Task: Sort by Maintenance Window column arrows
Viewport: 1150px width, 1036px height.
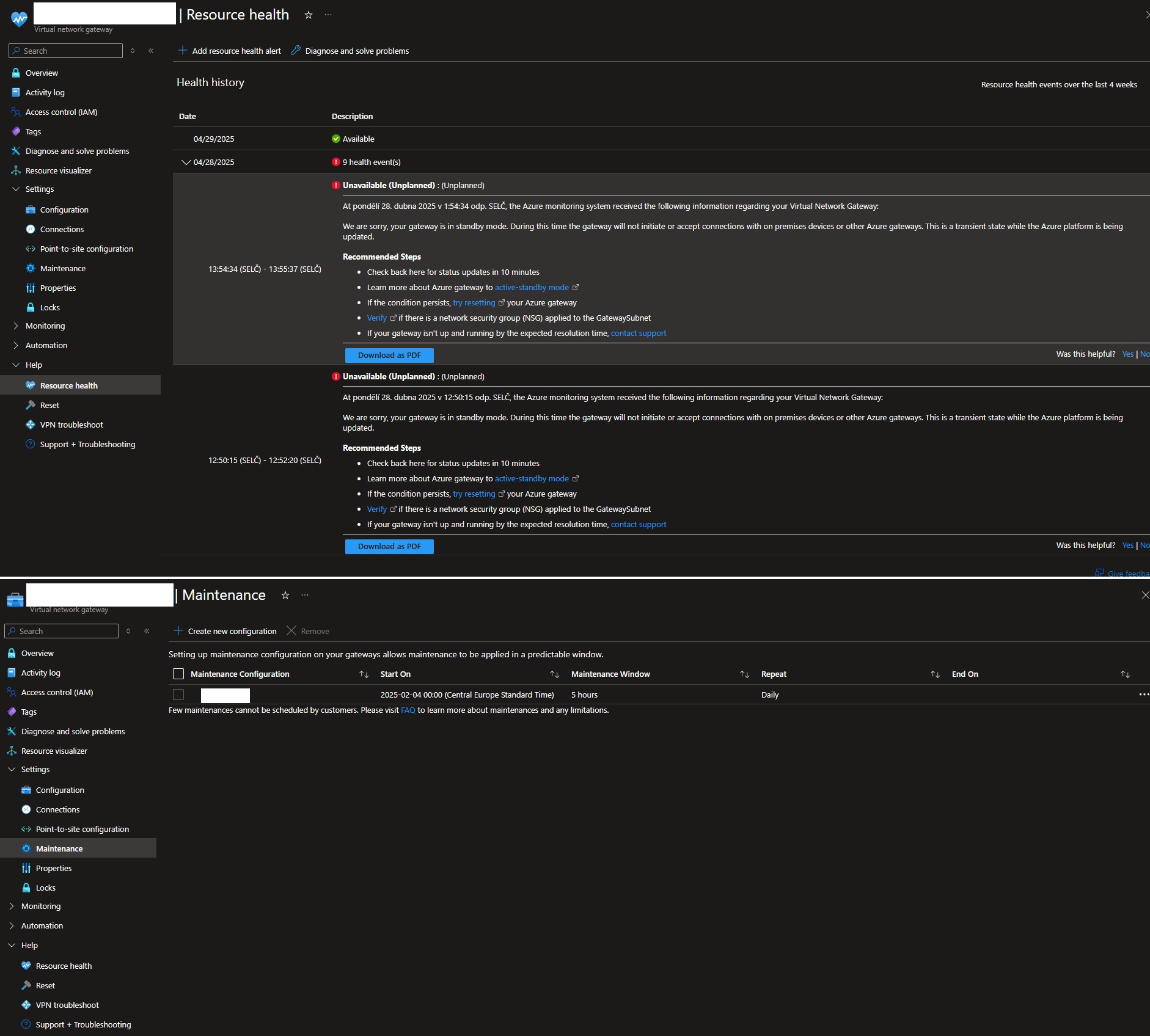Action: tap(744, 674)
